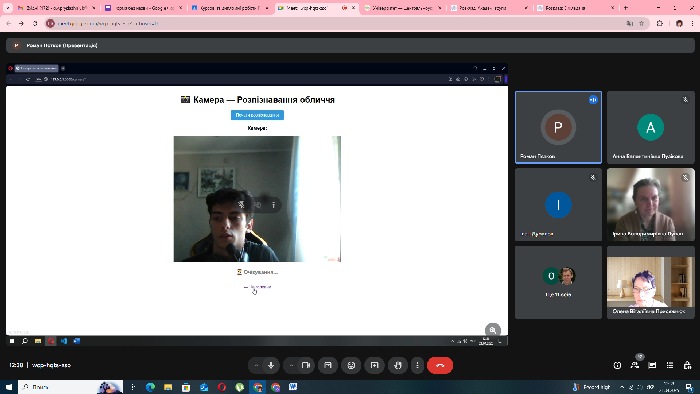Expand camera video settings arrow
This screenshot has width=700, height=394.
pos(291,365)
